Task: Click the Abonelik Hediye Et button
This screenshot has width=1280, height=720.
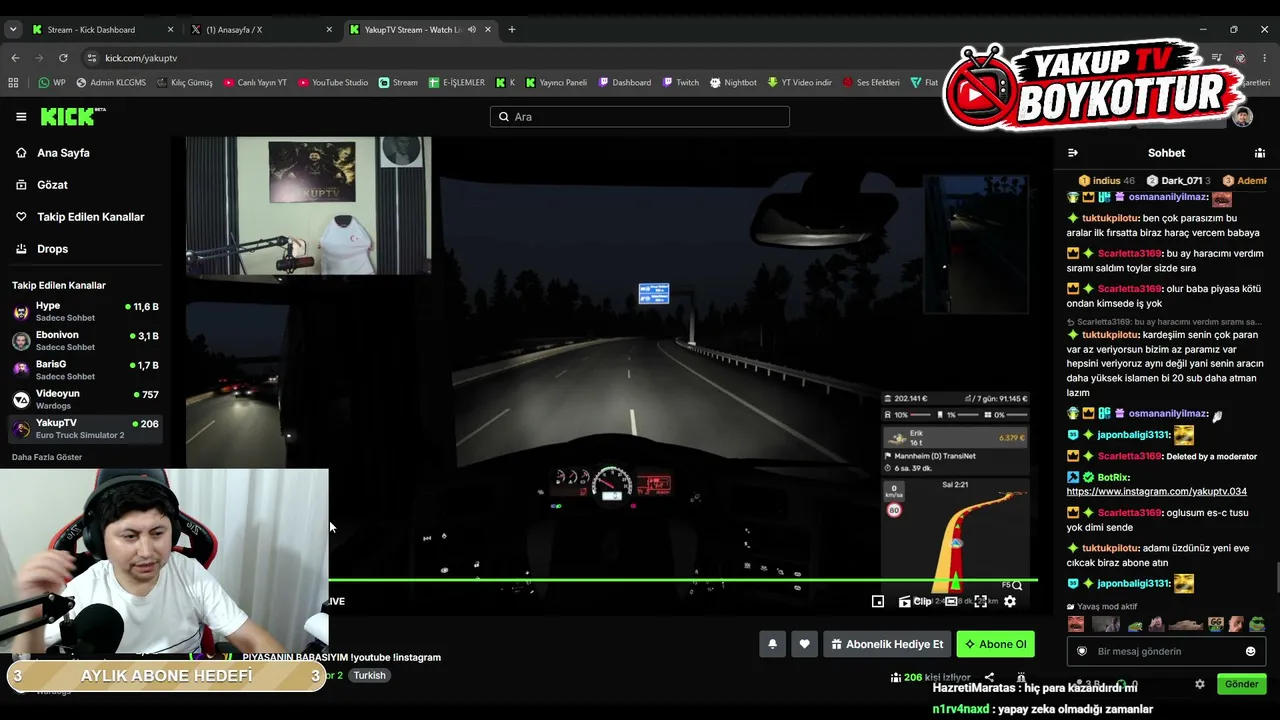Action: click(x=887, y=644)
